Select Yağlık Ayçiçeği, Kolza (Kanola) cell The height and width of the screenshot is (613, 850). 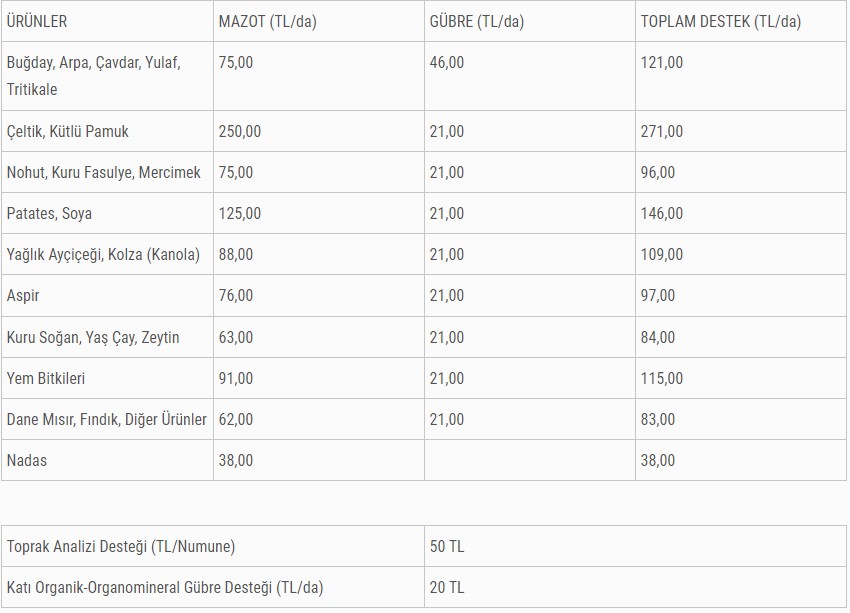tap(103, 254)
